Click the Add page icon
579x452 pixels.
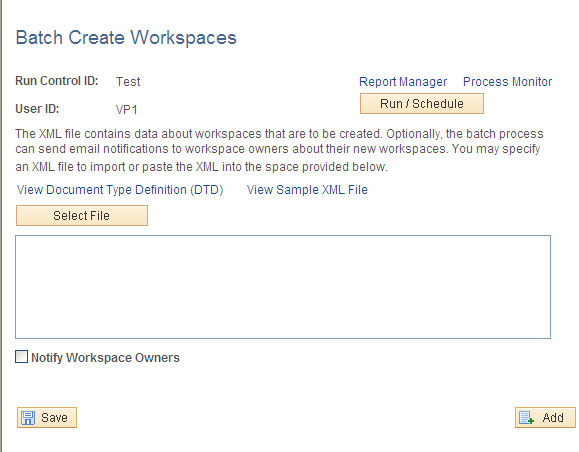pos(526,418)
